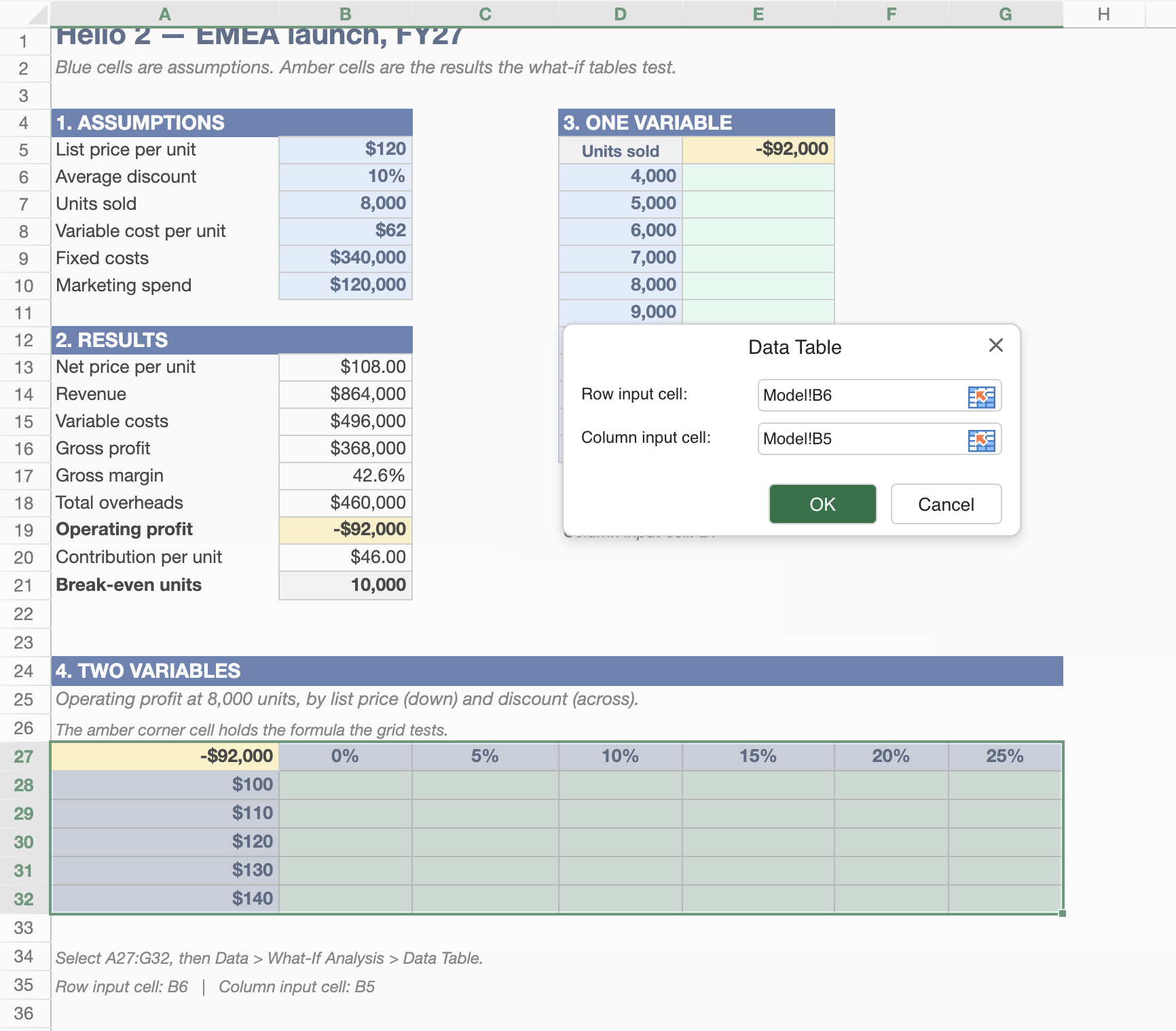This screenshot has height=1031, width=1176.
Task: Confirm the Data Table with OK
Action: 822,504
